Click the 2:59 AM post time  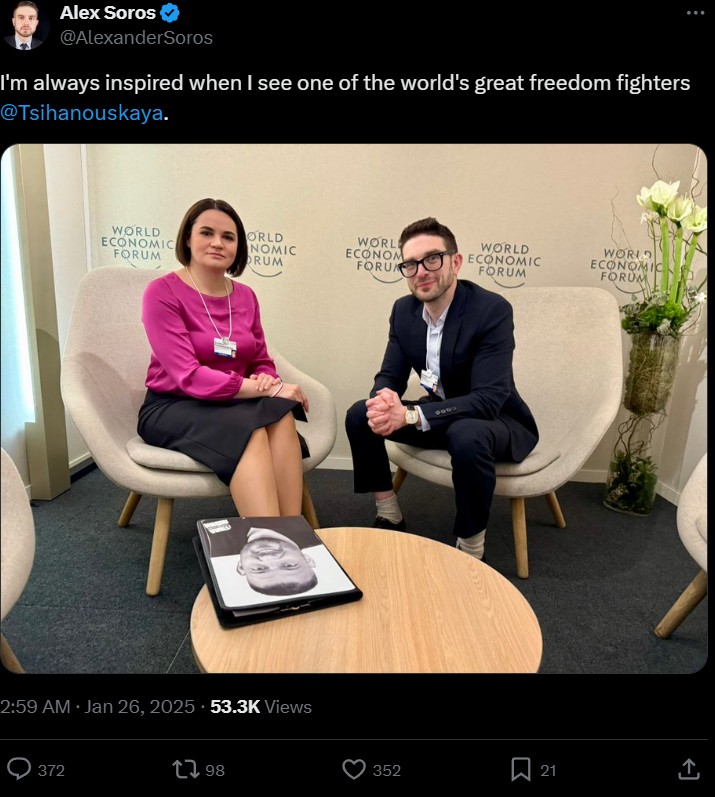pos(35,707)
